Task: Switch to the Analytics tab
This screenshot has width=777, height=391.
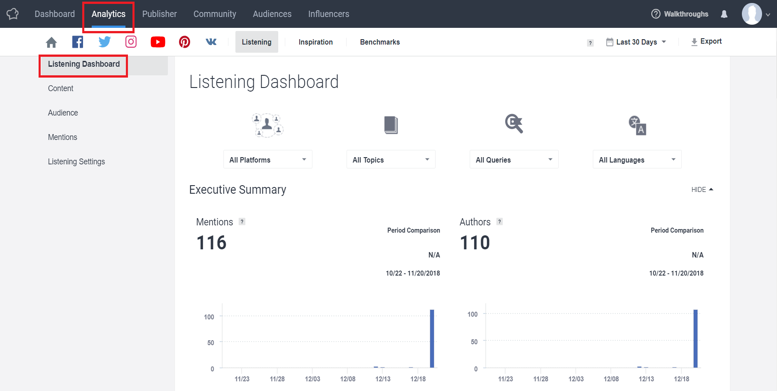Action: tap(108, 14)
